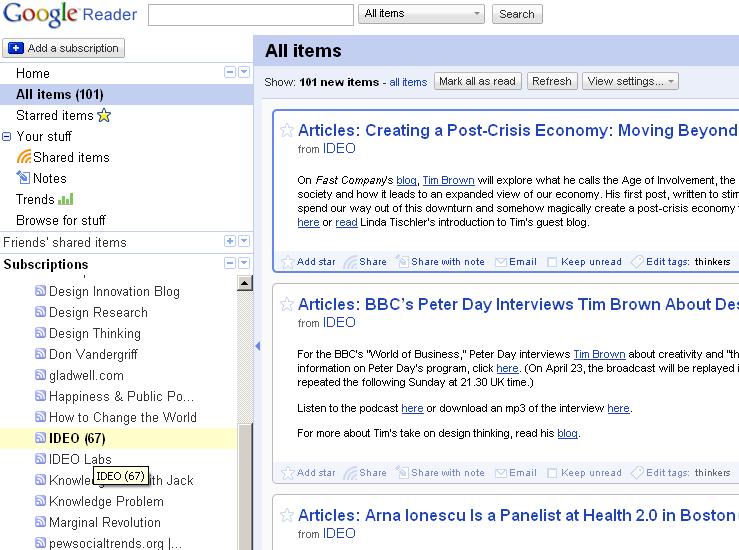The height and width of the screenshot is (550, 739).
Task: Click the Refresh button
Action: [x=551, y=81]
